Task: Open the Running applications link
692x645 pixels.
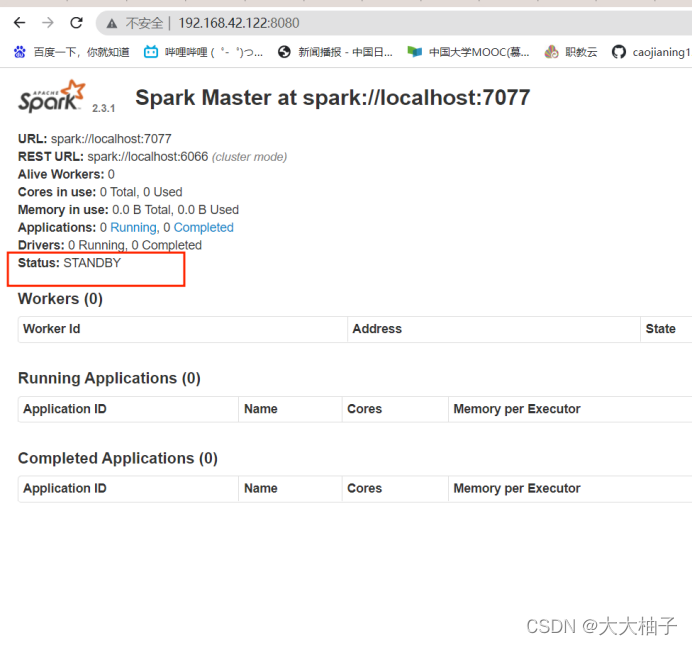Action: coord(133,227)
